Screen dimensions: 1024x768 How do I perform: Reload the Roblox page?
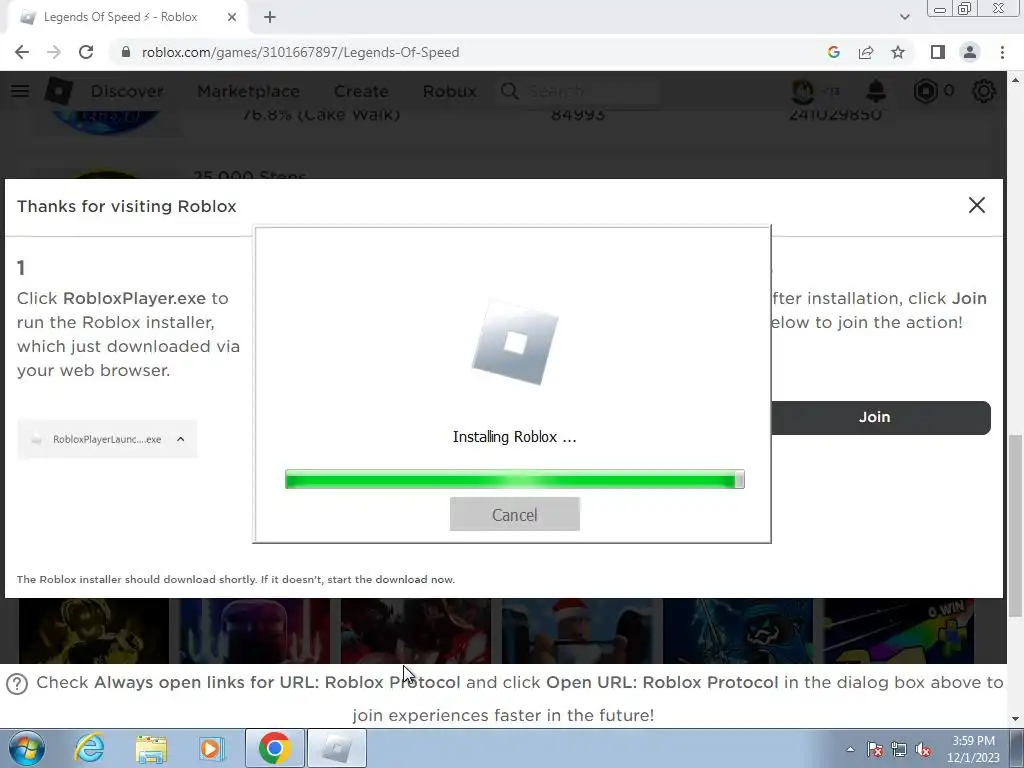[x=86, y=52]
